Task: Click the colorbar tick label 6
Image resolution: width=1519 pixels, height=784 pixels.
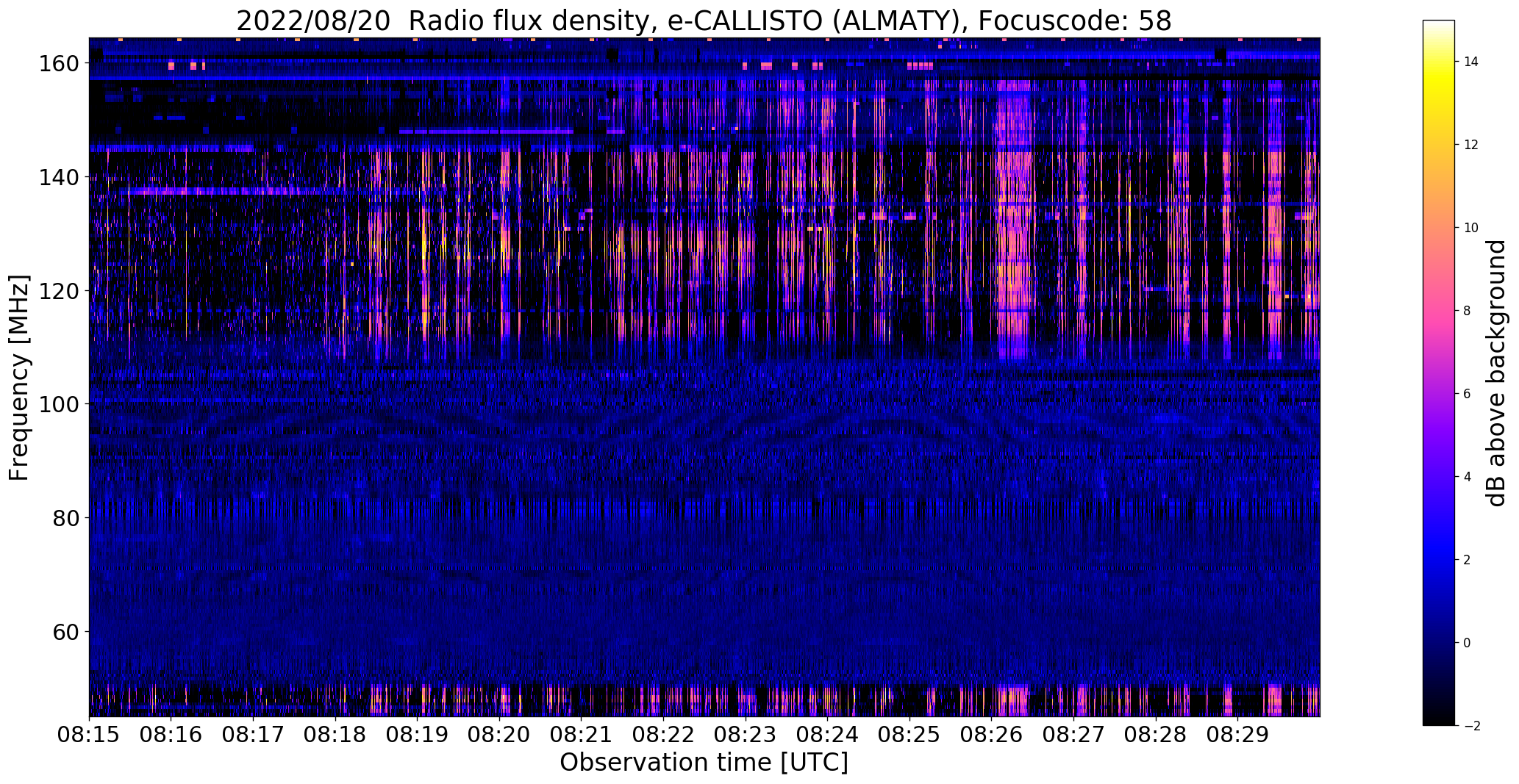Action: click(x=1468, y=394)
